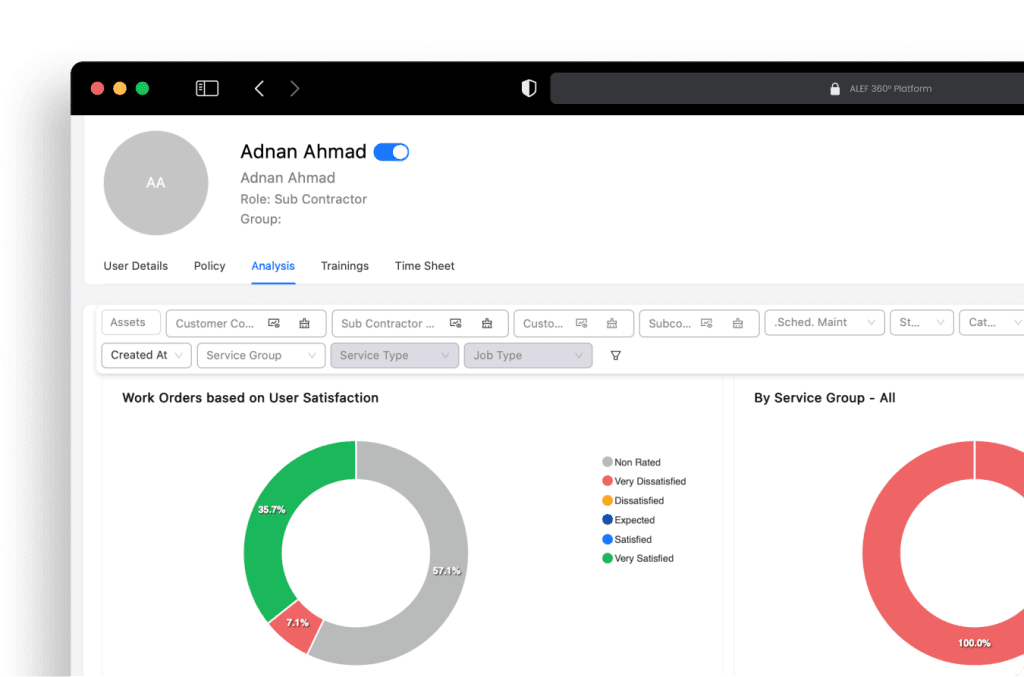Click the briefcase icon in Customer Co... field
Viewport: 1024px width, 677px height.
coord(305,323)
